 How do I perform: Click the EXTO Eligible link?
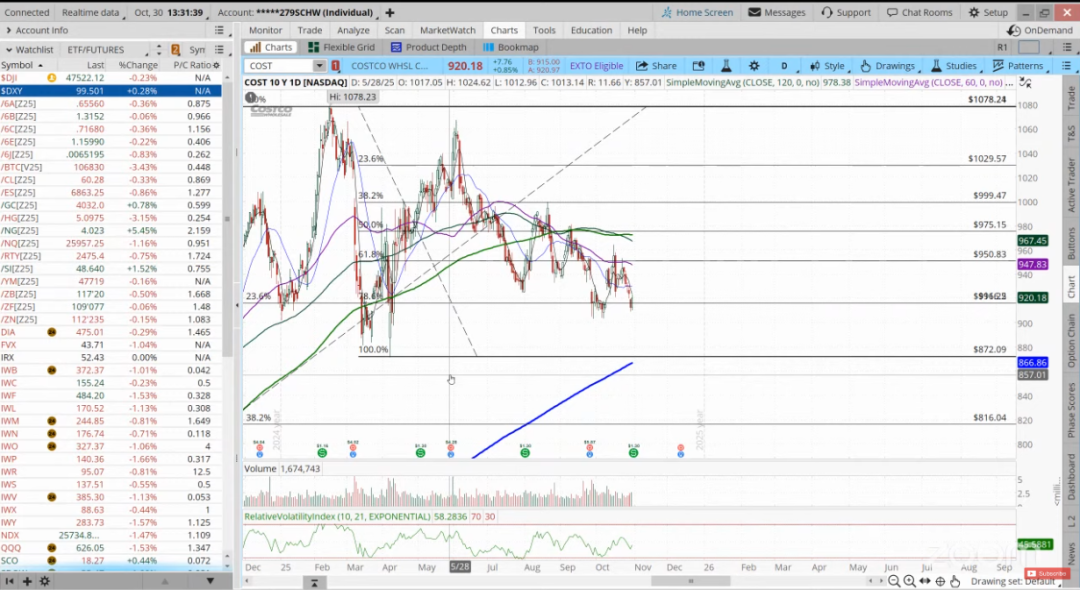[x=596, y=65]
